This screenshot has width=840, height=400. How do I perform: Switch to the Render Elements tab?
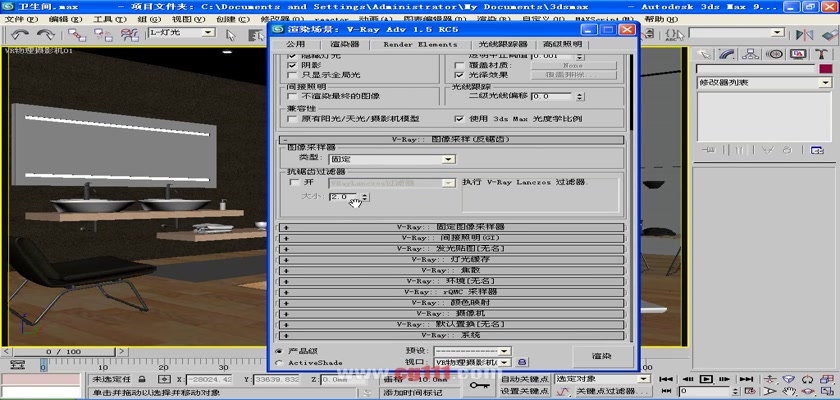420,44
